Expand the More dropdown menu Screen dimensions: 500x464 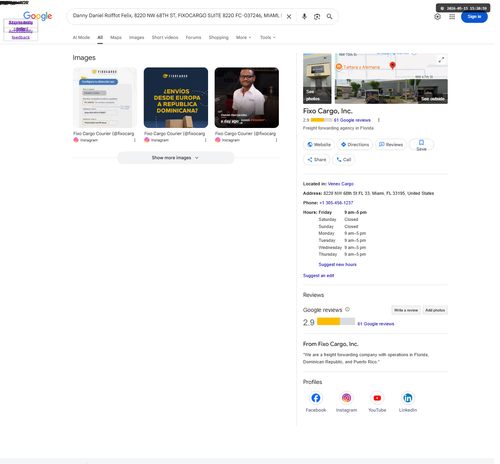click(243, 37)
